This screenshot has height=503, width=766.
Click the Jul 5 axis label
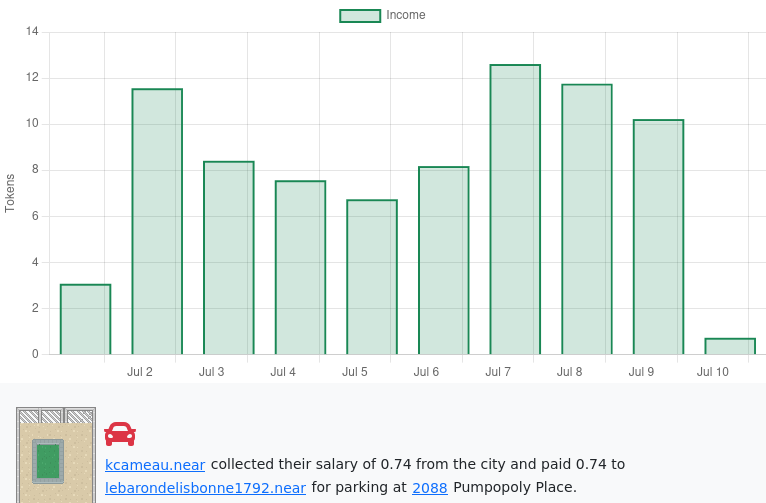click(x=355, y=372)
